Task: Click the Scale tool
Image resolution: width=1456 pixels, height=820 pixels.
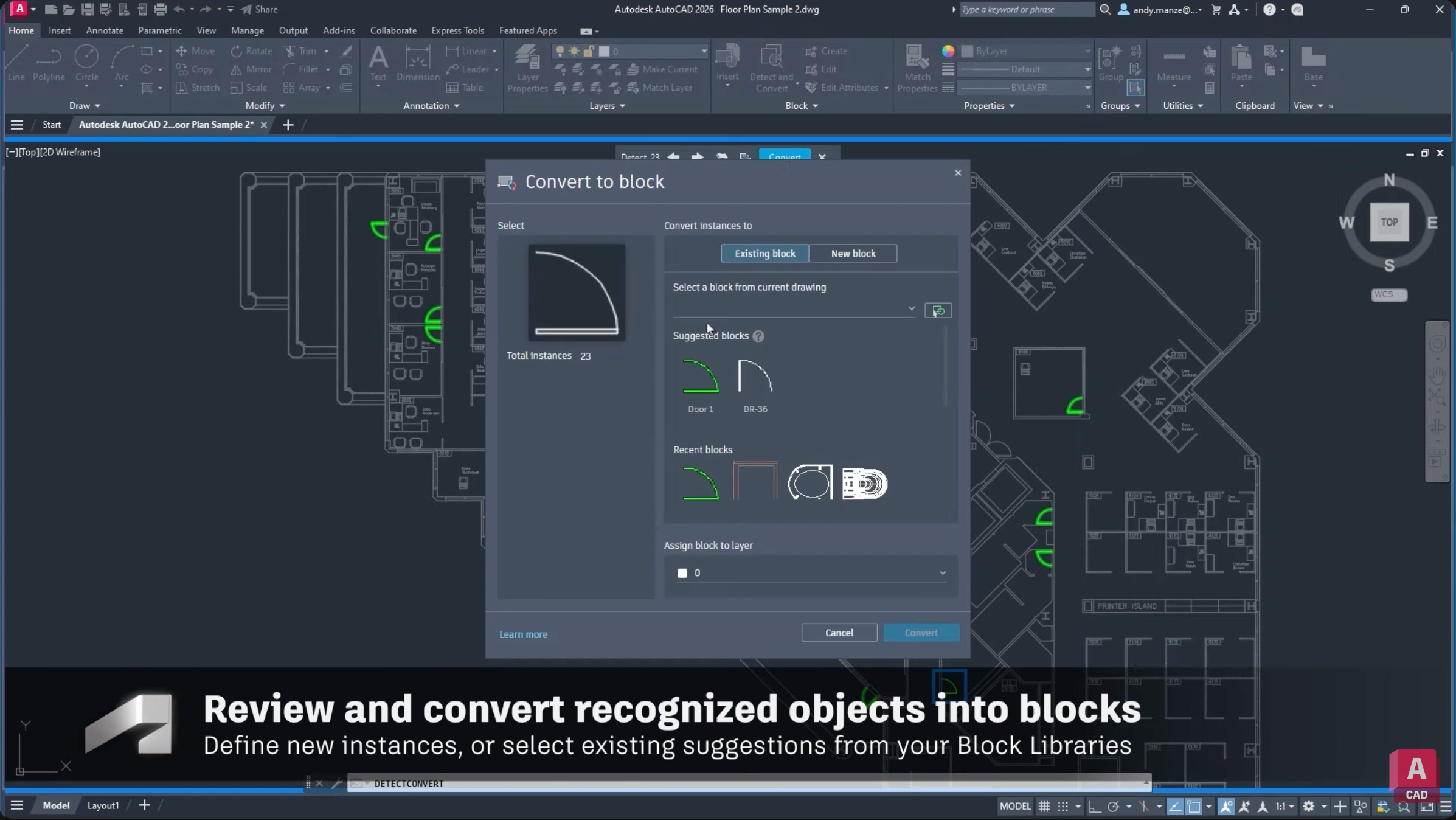Action: pyautogui.click(x=249, y=88)
